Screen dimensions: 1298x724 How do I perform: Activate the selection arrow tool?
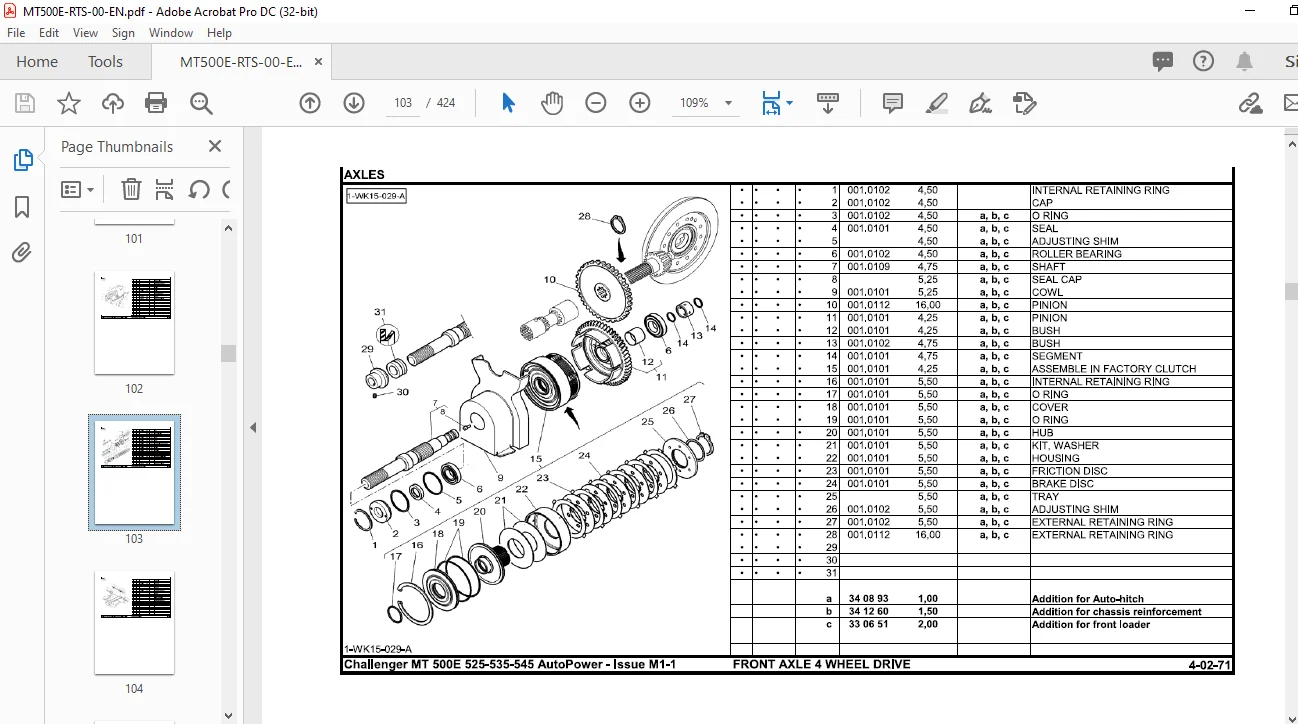508,103
